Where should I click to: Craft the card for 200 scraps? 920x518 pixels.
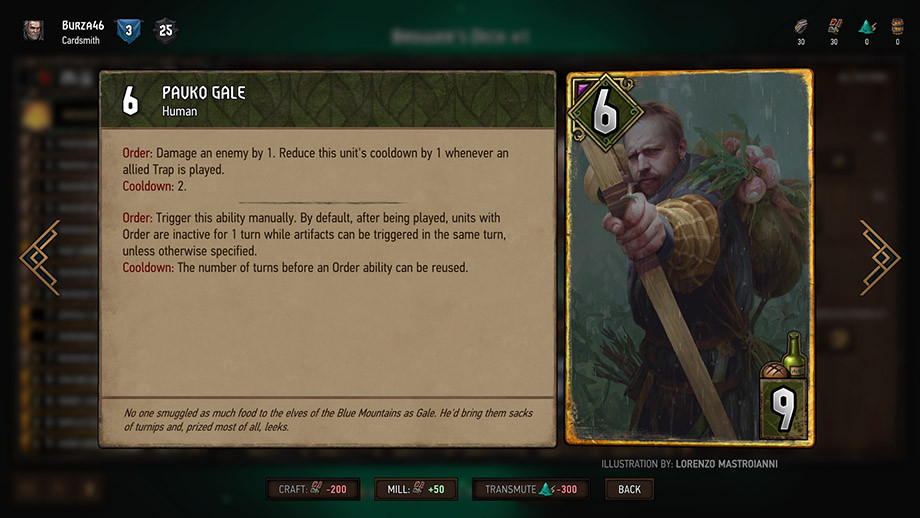[313, 489]
